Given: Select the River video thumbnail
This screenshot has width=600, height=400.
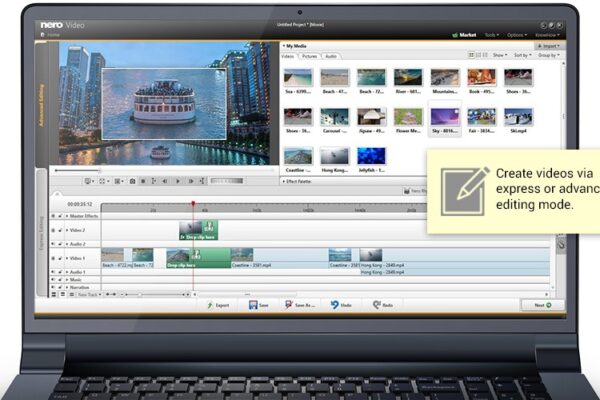Looking at the screenshot, I should pos(408,77).
